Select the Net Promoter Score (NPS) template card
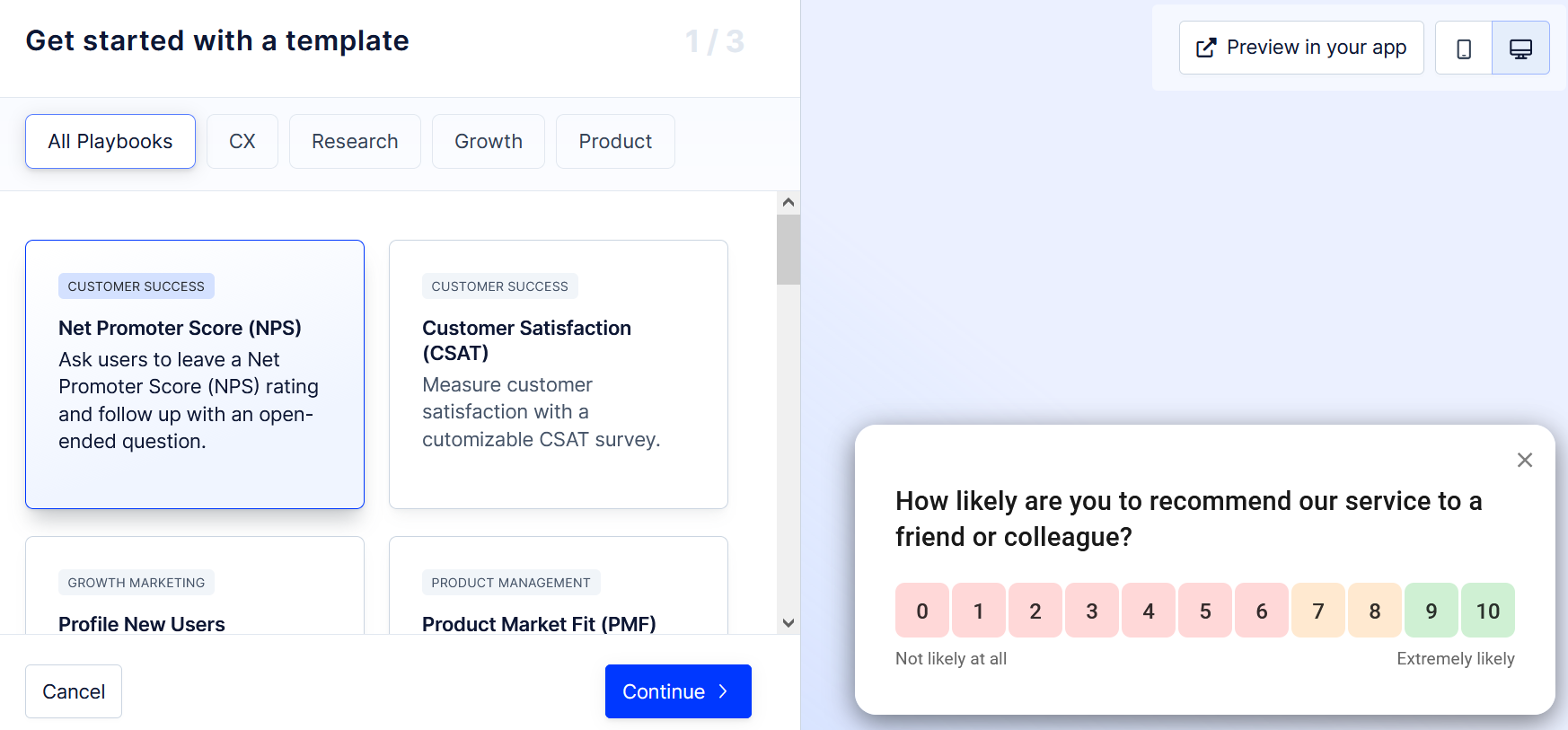1568x730 pixels. tap(195, 374)
